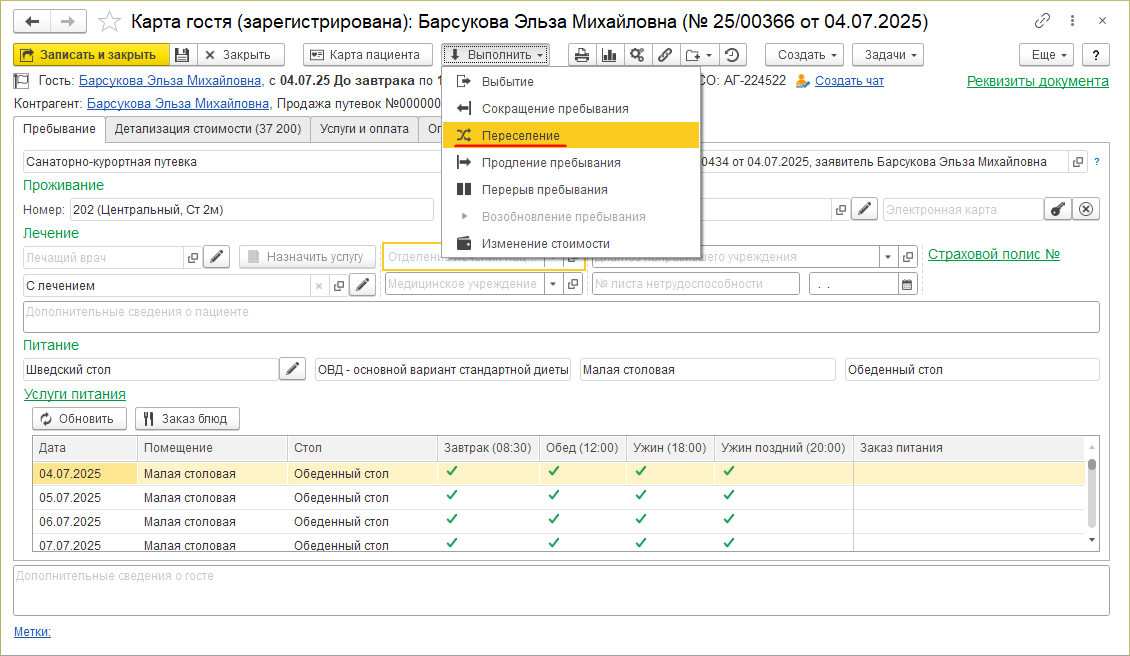
Task: Click the change history clock icon
Action: [733, 55]
